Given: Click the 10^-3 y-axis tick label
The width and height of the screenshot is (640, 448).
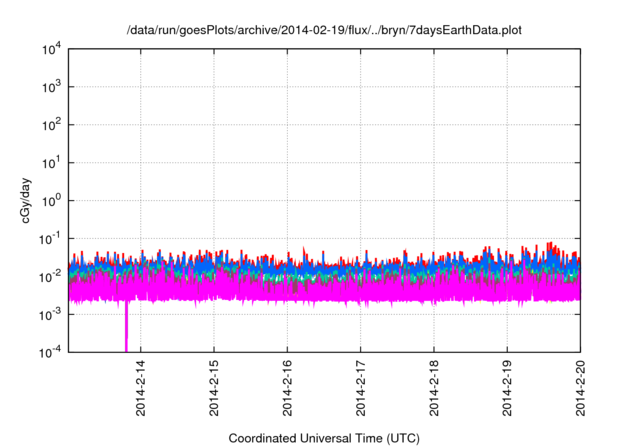Looking at the screenshot, I should pos(52,314).
